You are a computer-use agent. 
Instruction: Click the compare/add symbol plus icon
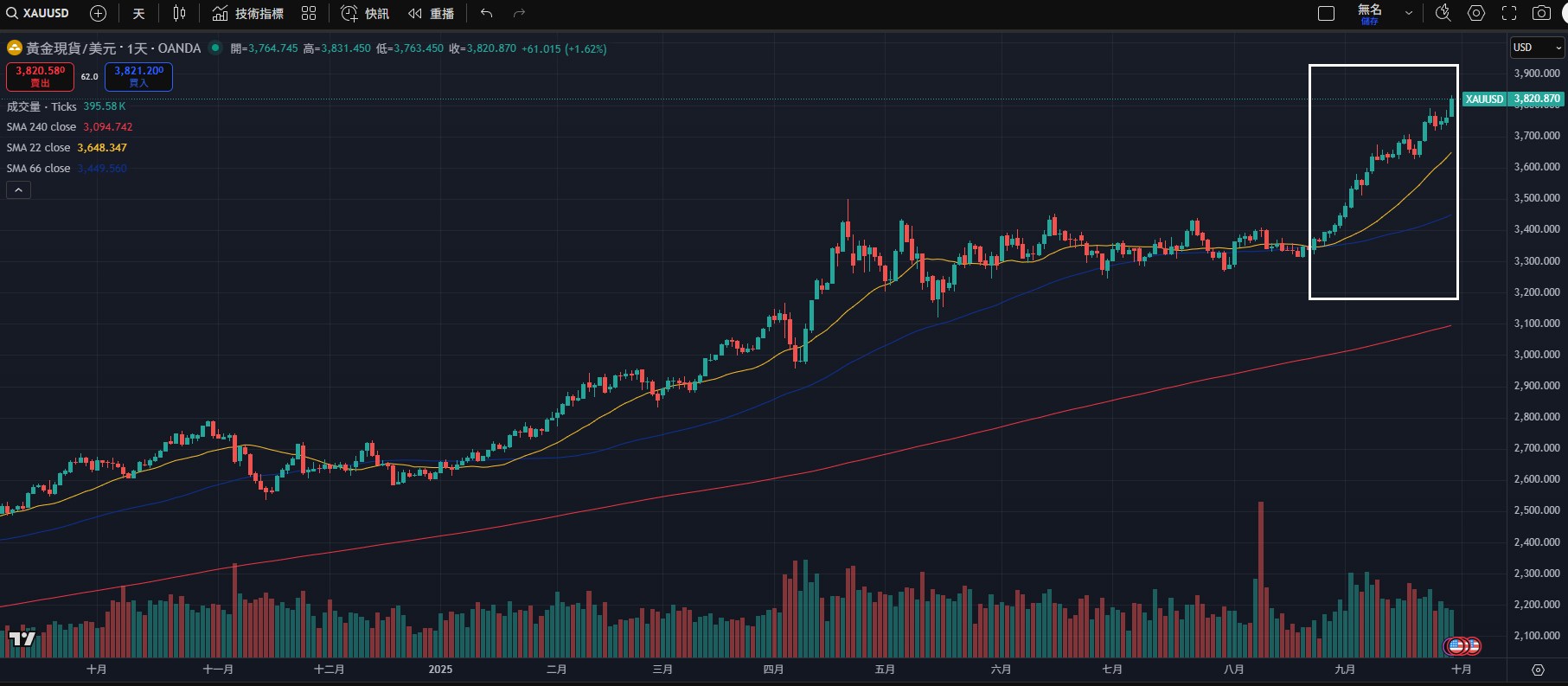(98, 13)
